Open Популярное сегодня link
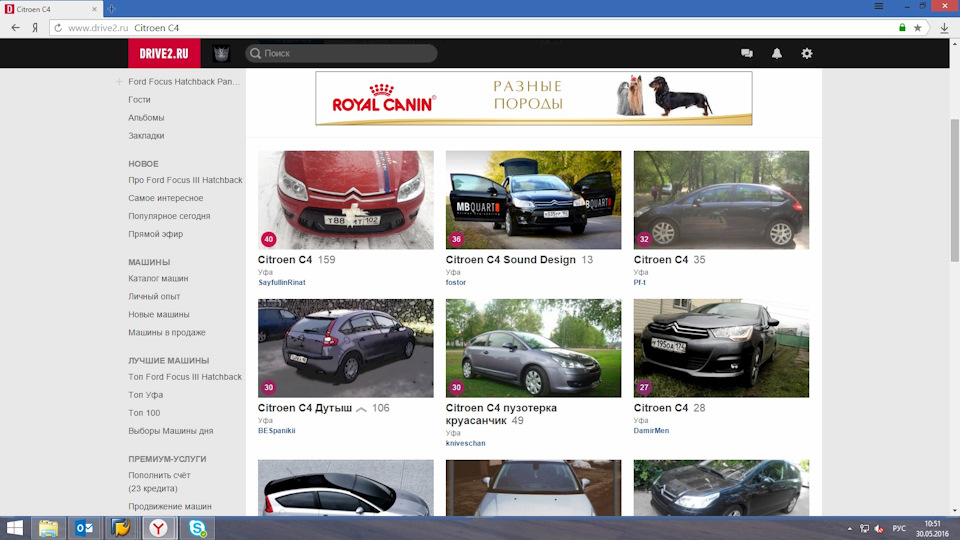 pos(169,216)
